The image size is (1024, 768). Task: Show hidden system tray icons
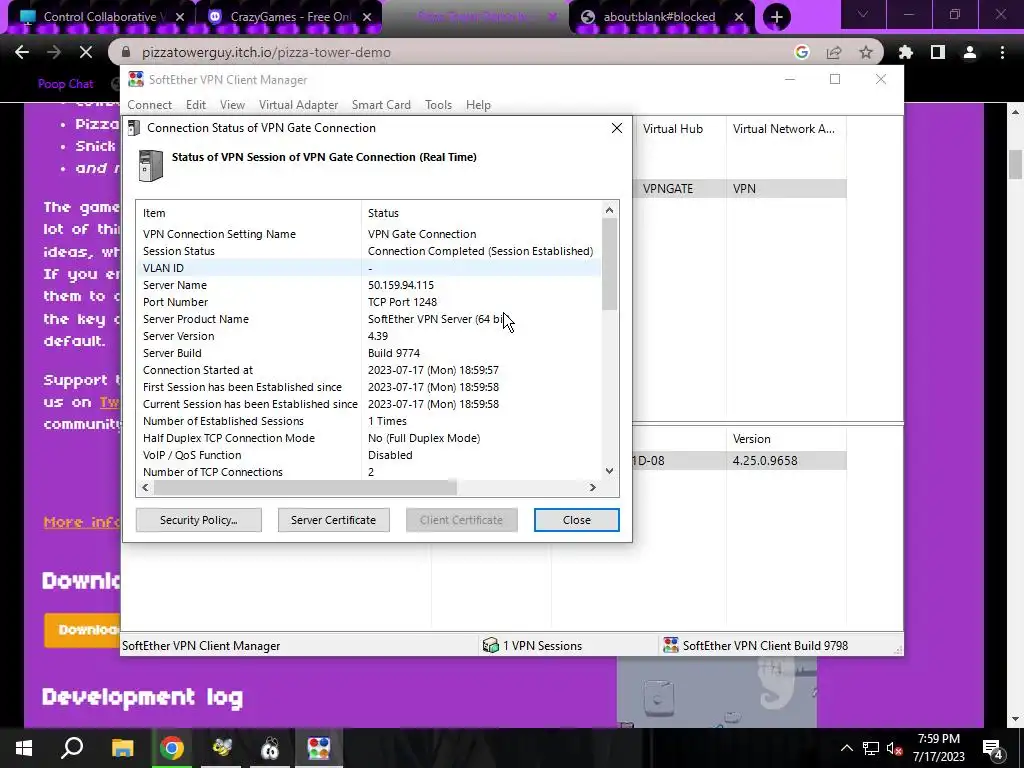pyautogui.click(x=846, y=748)
